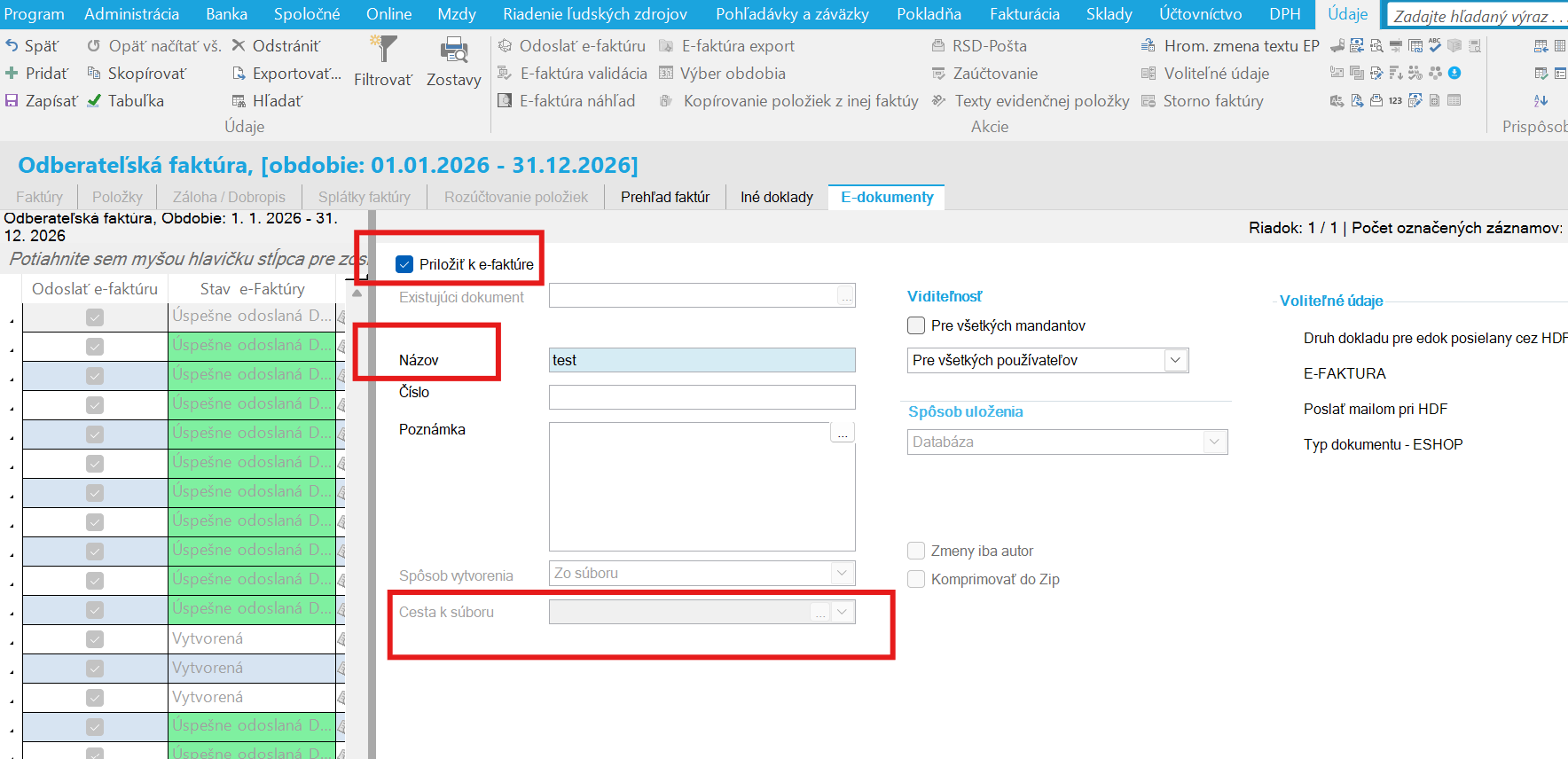Click the Späť undo toolbar button
1568x759 pixels.
click(x=32, y=46)
